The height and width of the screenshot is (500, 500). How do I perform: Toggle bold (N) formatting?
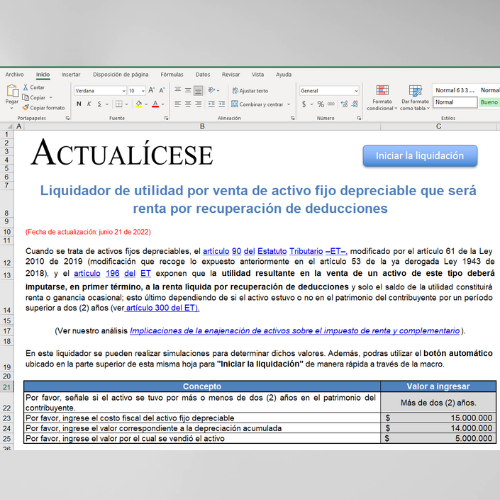[79, 104]
